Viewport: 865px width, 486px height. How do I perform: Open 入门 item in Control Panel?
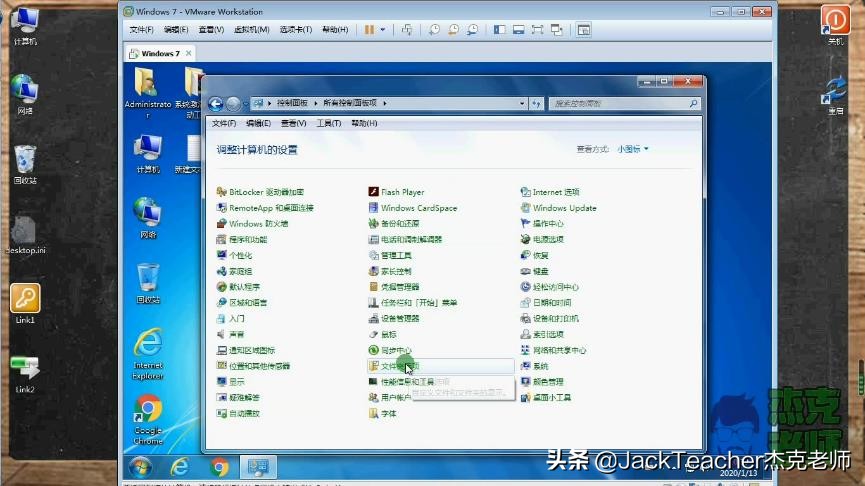231,318
